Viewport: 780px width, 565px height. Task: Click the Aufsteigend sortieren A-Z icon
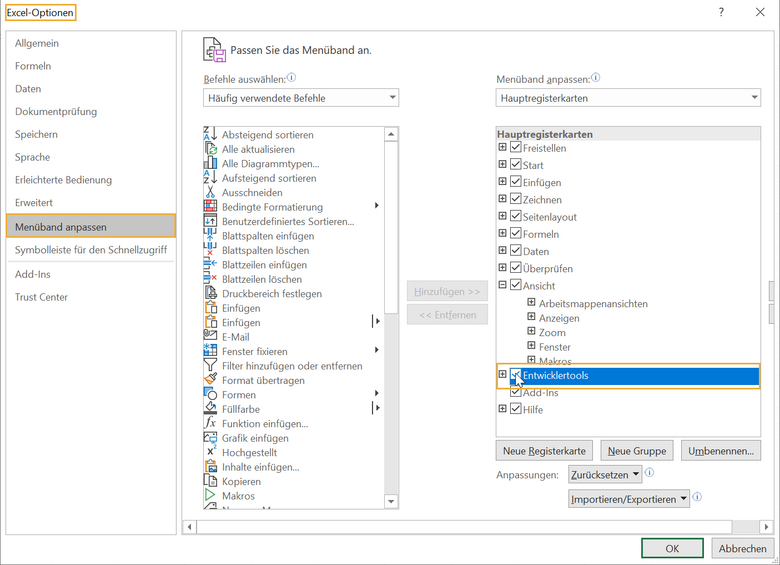[210, 178]
